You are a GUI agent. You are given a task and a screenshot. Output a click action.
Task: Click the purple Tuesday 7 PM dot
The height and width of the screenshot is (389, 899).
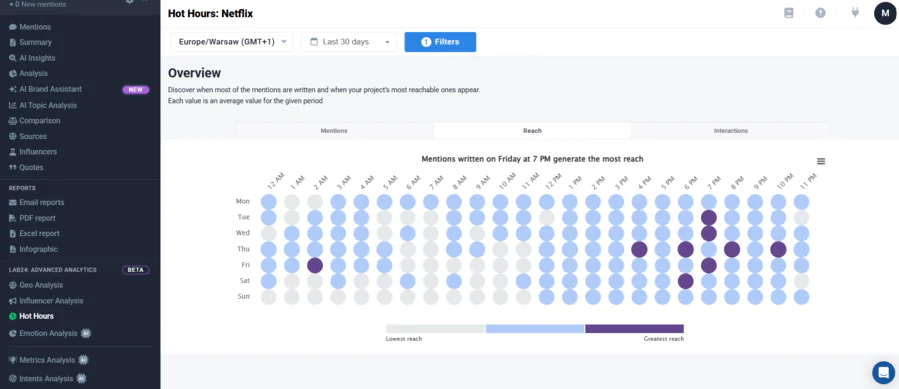click(x=709, y=217)
